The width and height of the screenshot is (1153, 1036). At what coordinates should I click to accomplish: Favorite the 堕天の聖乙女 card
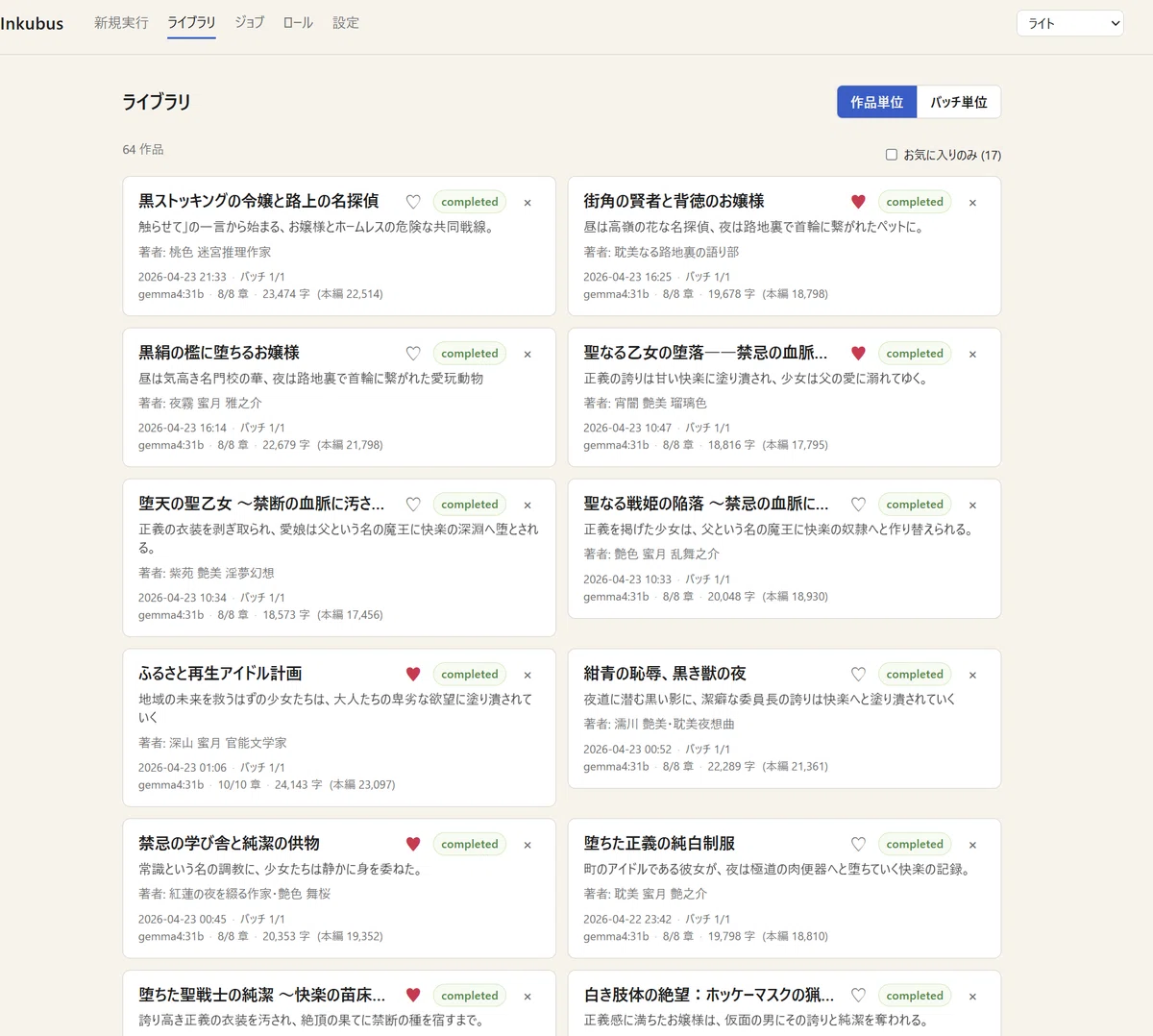[413, 505]
